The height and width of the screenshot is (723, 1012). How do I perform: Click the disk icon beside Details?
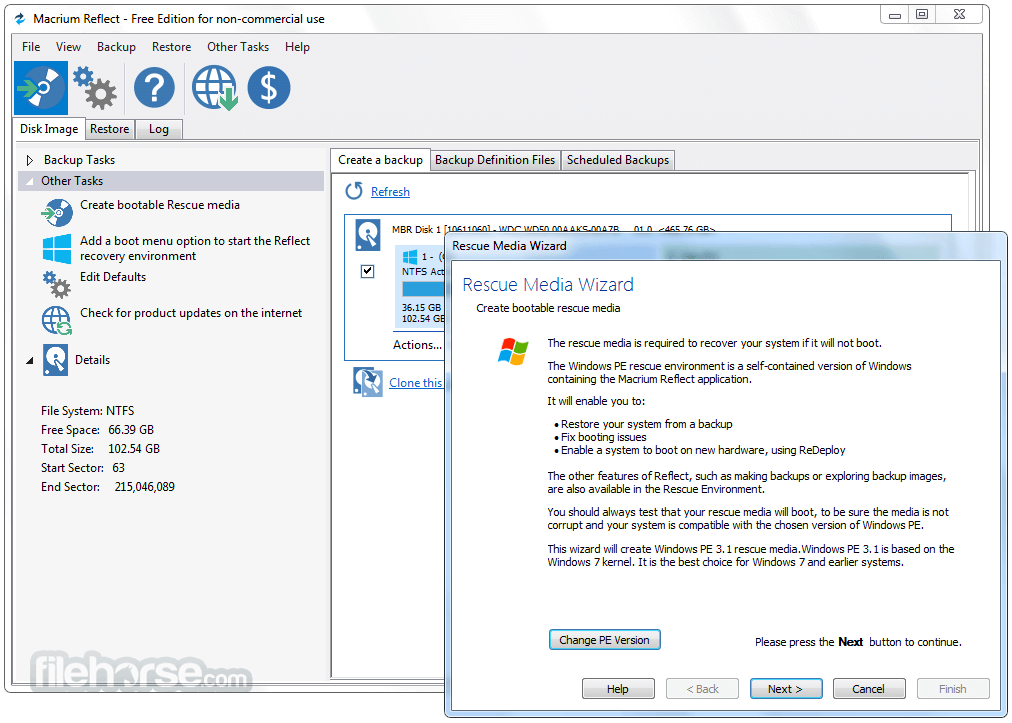56,360
